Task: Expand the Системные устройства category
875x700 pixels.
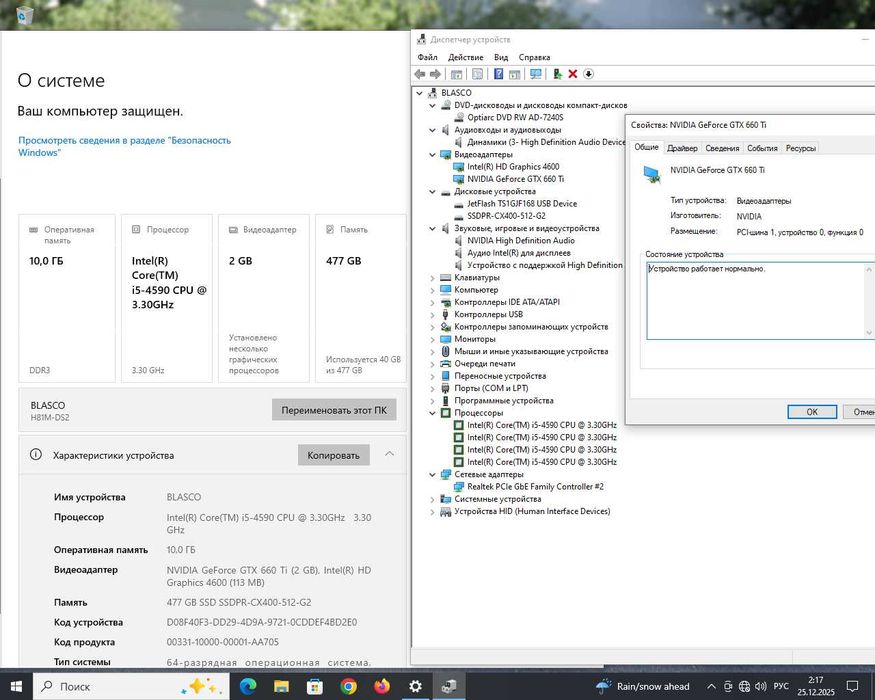Action: point(432,499)
